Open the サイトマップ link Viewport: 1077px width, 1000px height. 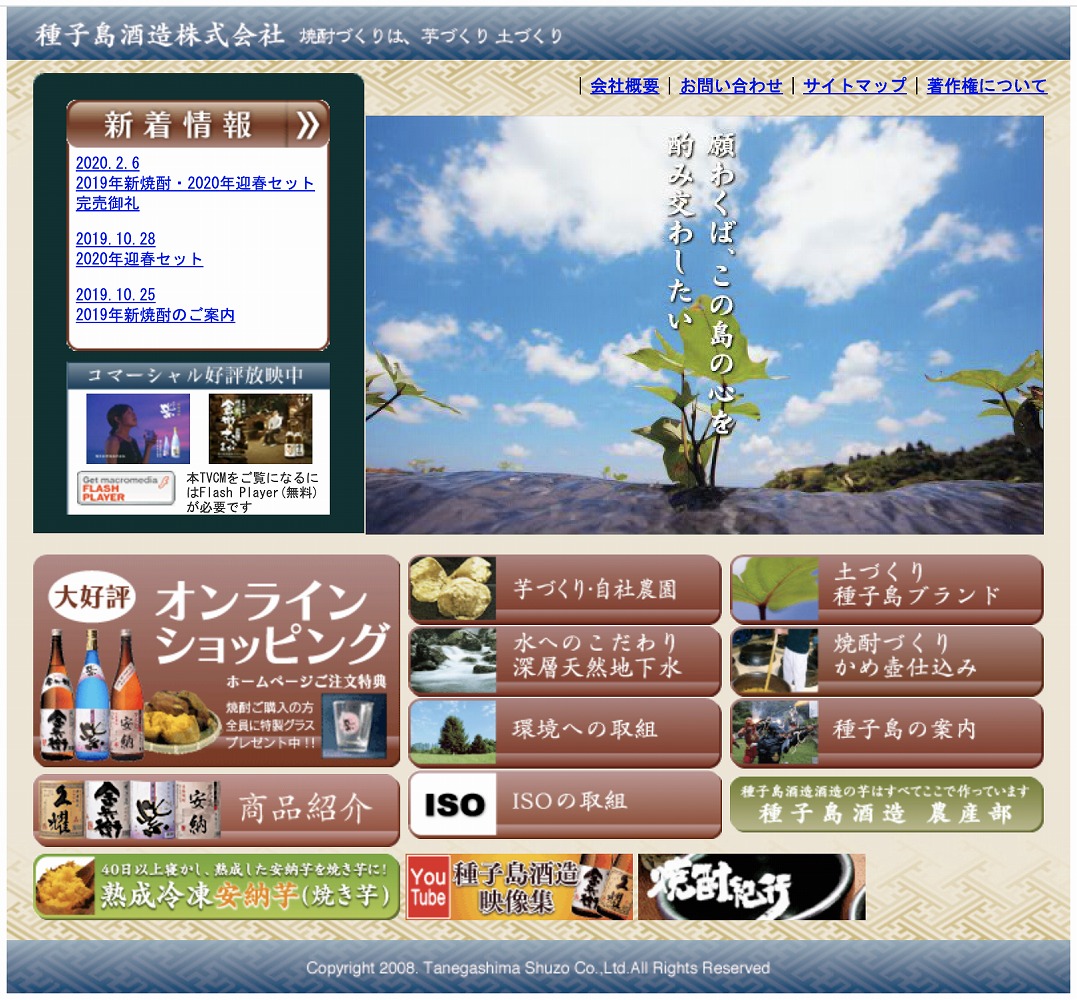point(854,86)
